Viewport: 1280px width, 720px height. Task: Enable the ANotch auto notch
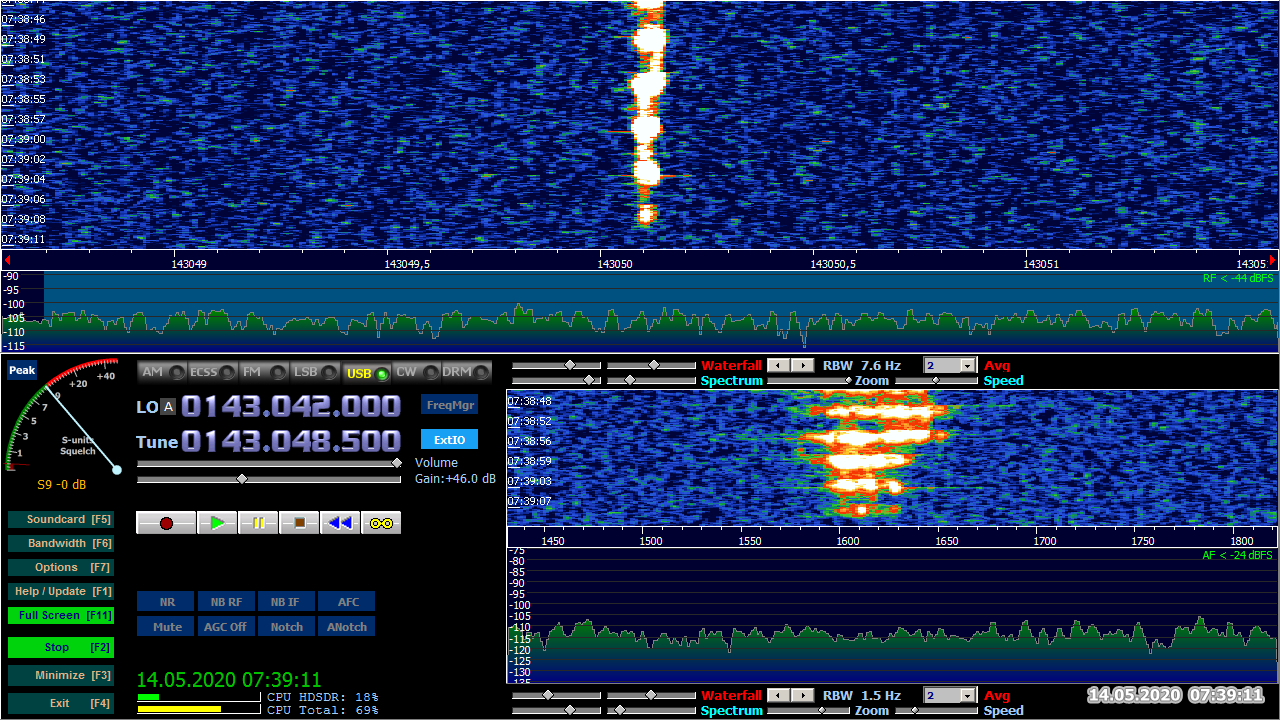coord(347,627)
